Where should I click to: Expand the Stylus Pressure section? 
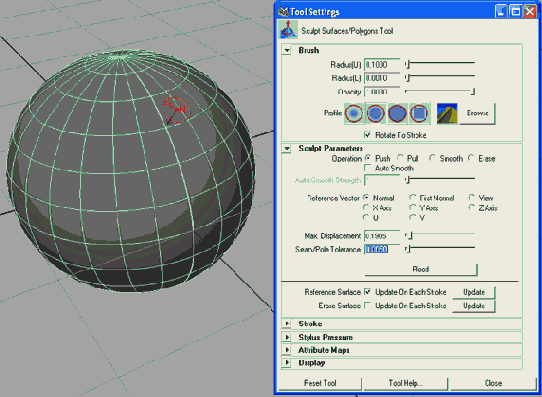point(287,337)
